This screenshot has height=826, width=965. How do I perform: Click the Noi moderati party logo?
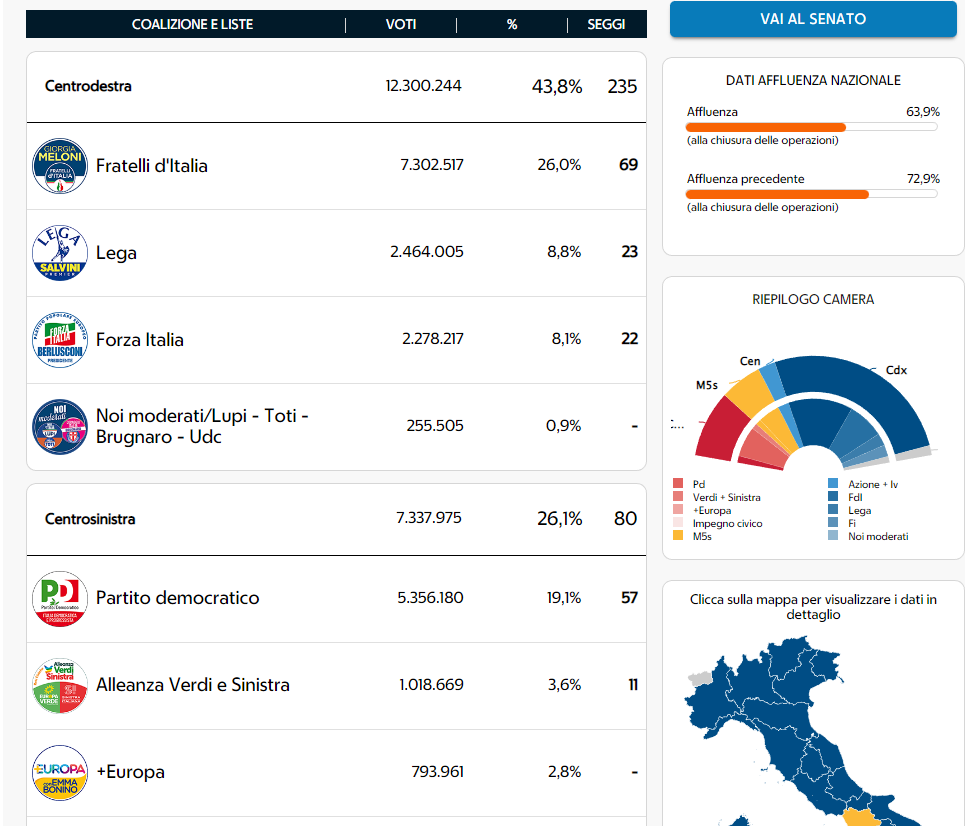click(x=60, y=427)
